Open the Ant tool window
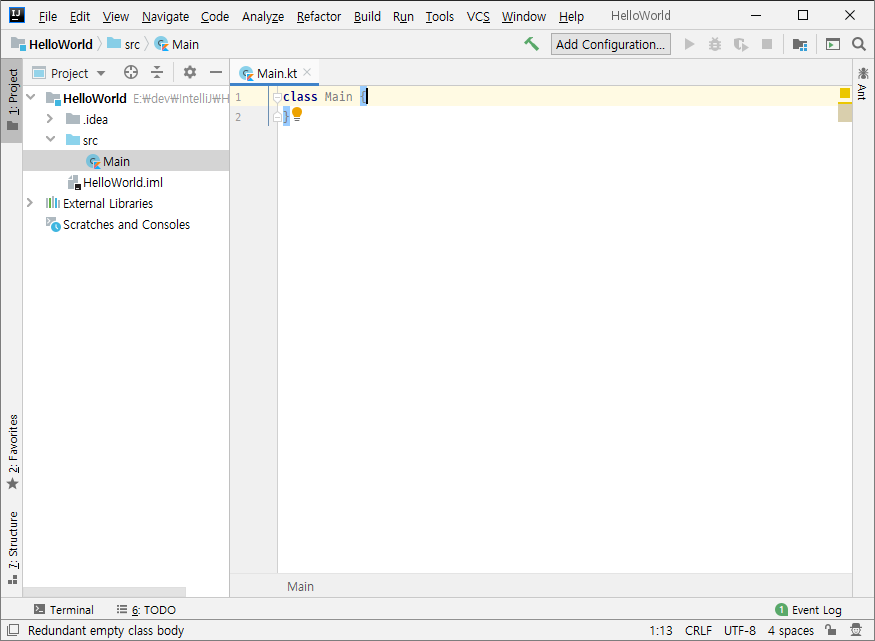 point(863,84)
